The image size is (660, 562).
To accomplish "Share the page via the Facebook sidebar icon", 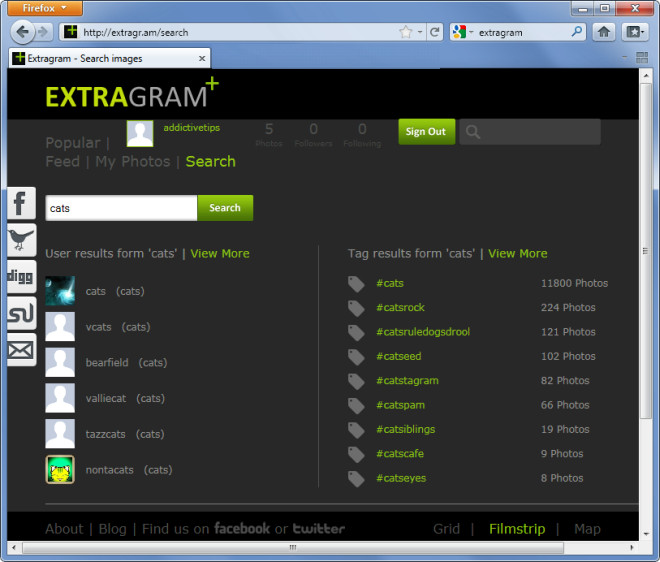I will (21, 203).
